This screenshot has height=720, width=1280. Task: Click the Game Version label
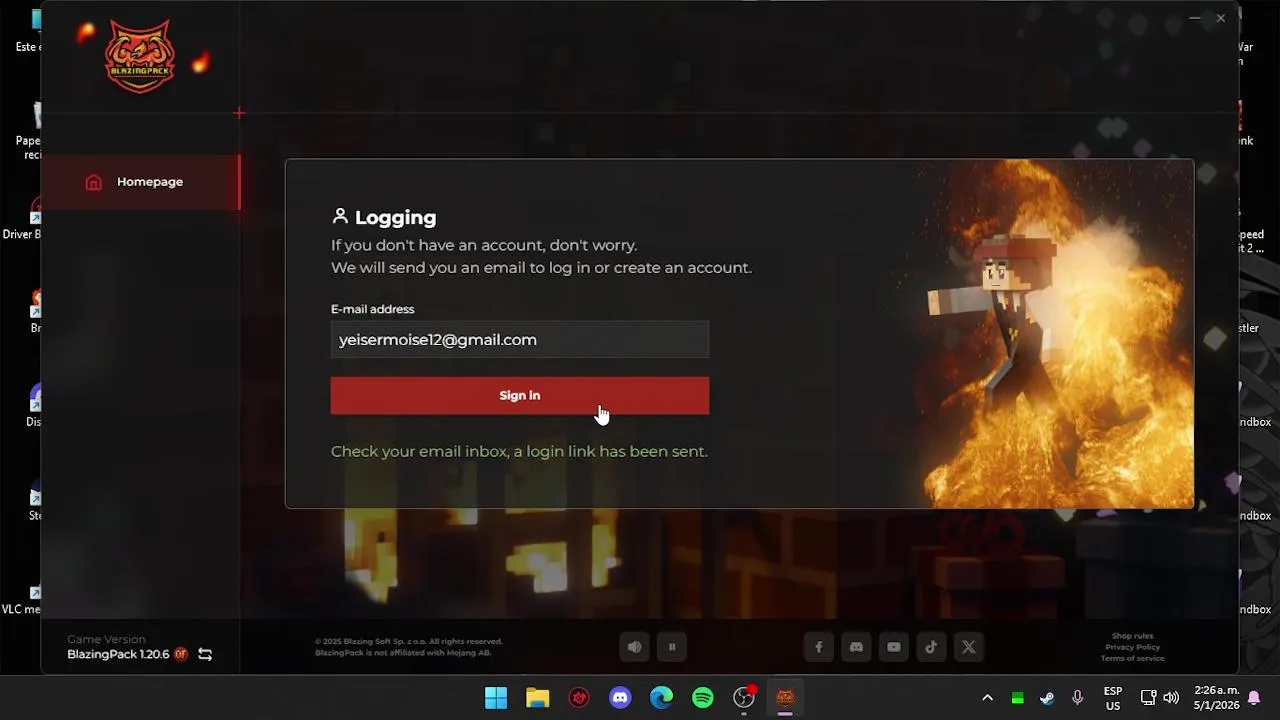point(106,639)
